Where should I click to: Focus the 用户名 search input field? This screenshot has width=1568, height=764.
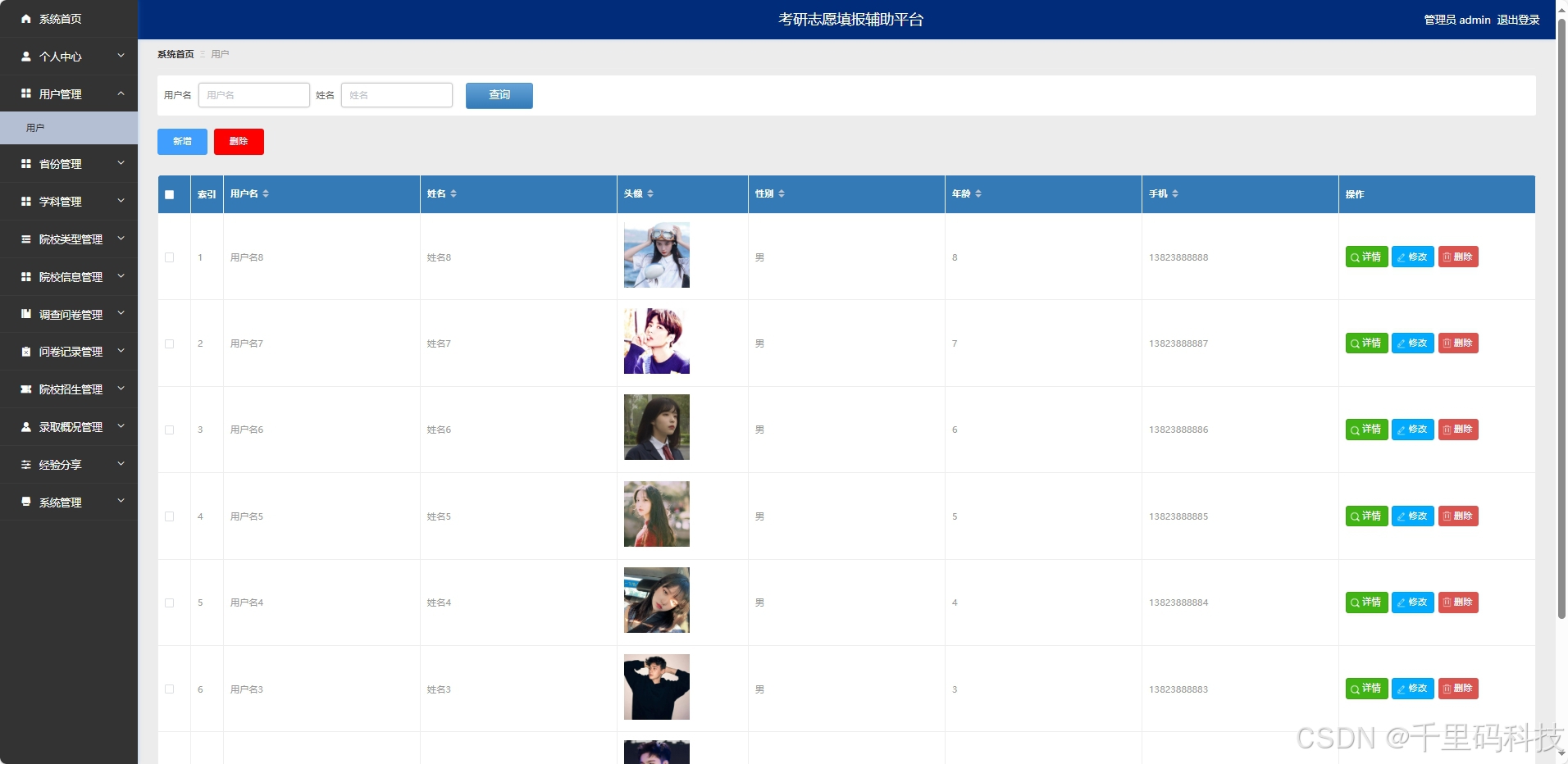pos(254,95)
